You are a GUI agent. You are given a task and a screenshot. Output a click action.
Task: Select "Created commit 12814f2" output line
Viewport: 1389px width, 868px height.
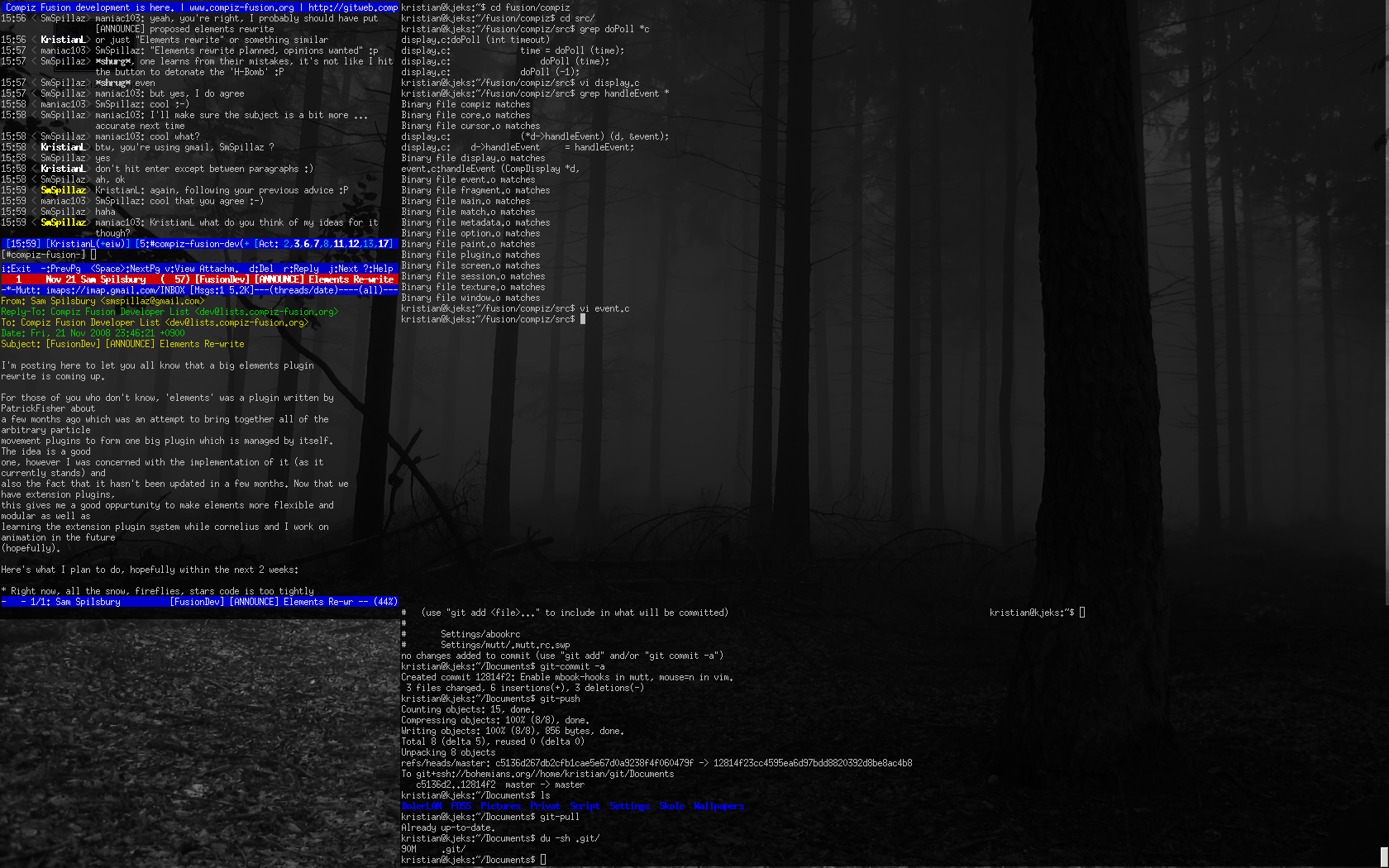pyautogui.click(x=567, y=677)
